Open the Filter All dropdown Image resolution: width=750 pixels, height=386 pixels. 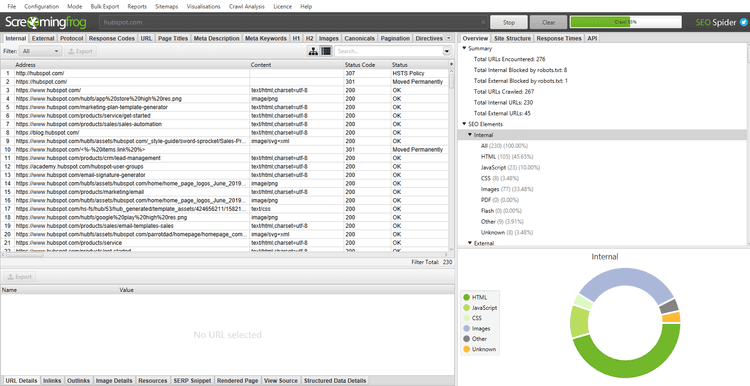[40, 51]
